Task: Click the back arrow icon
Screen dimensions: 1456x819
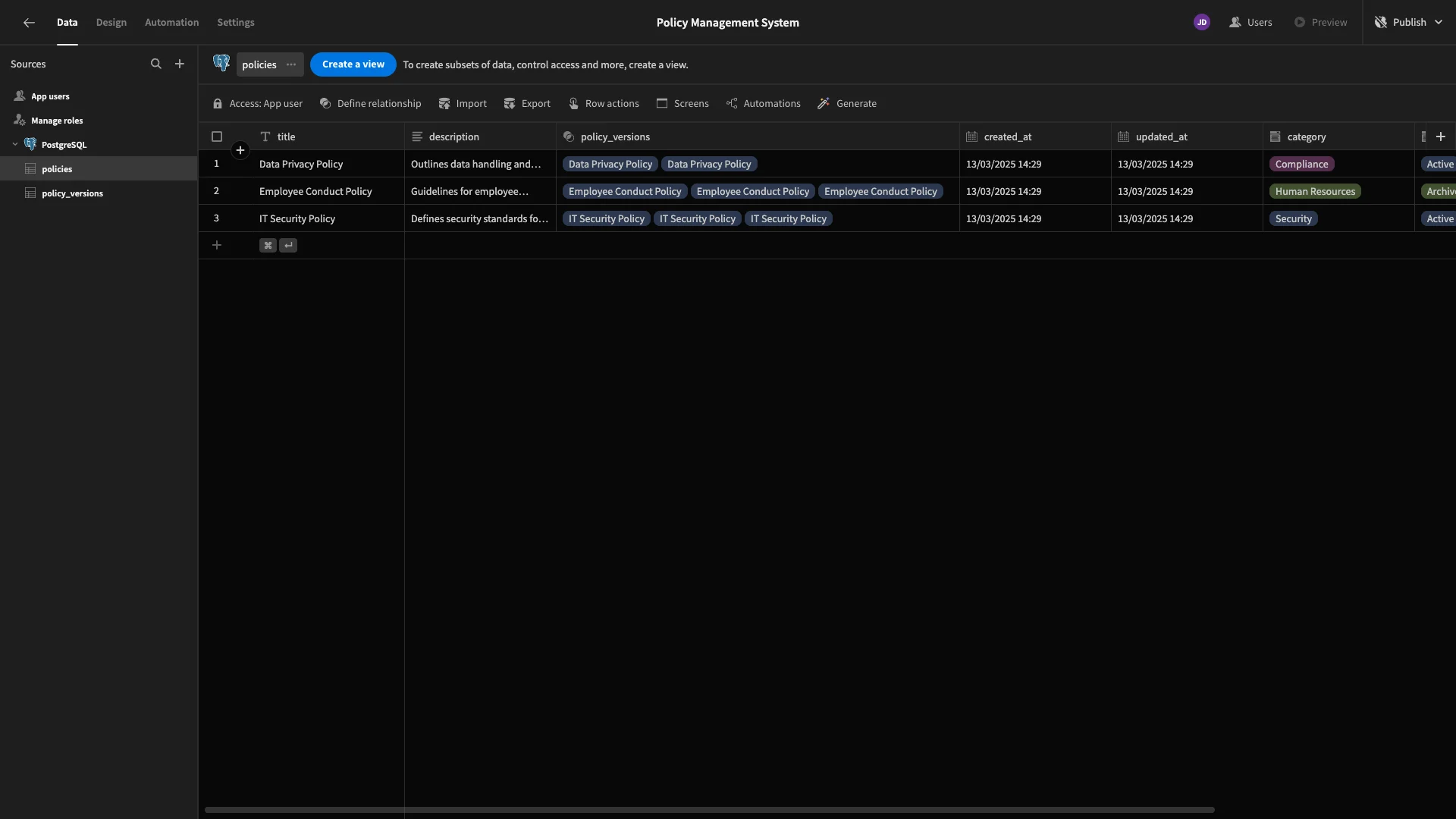Action: (29, 23)
